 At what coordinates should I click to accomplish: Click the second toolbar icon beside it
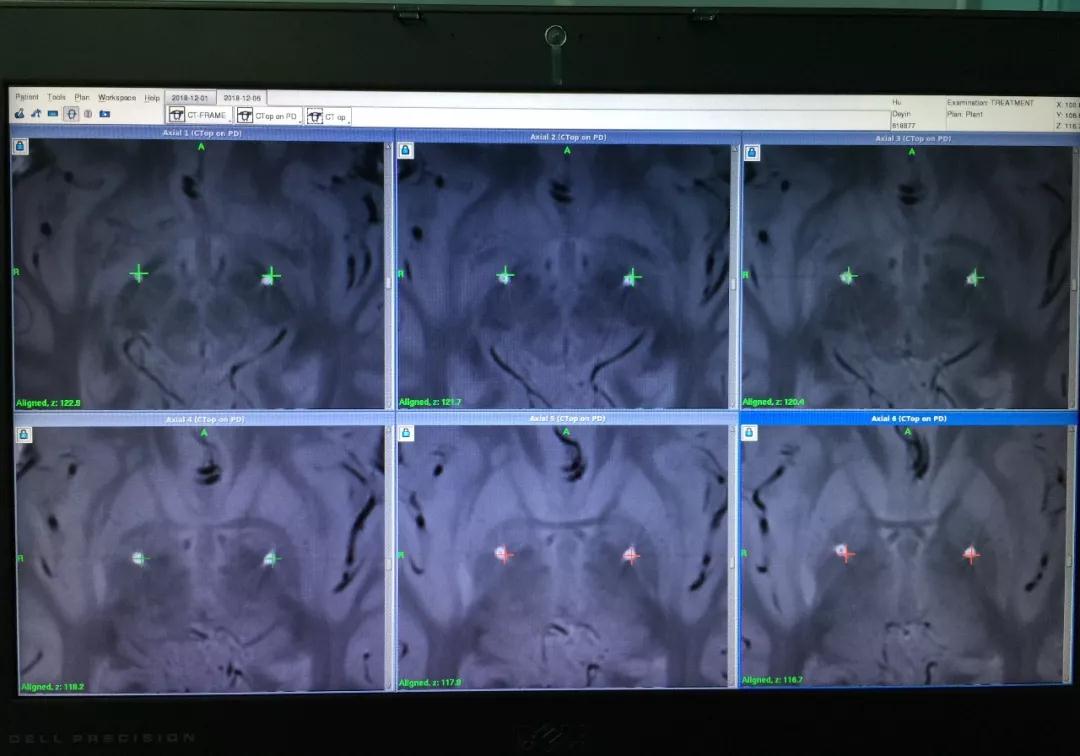pyautogui.click(x=37, y=114)
